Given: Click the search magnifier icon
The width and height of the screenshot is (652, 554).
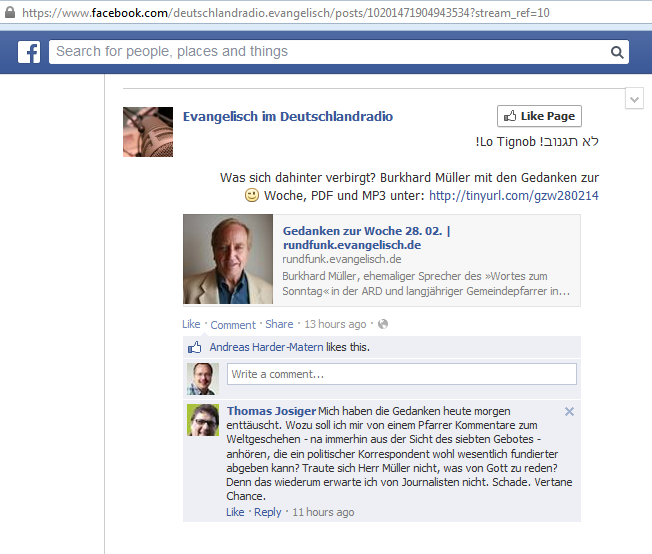Looking at the screenshot, I should 617,52.
